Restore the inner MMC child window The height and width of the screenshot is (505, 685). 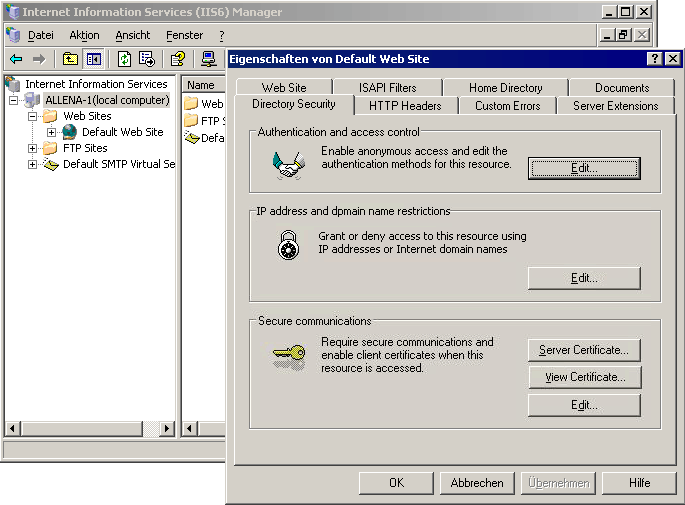[x=623, y=35]
